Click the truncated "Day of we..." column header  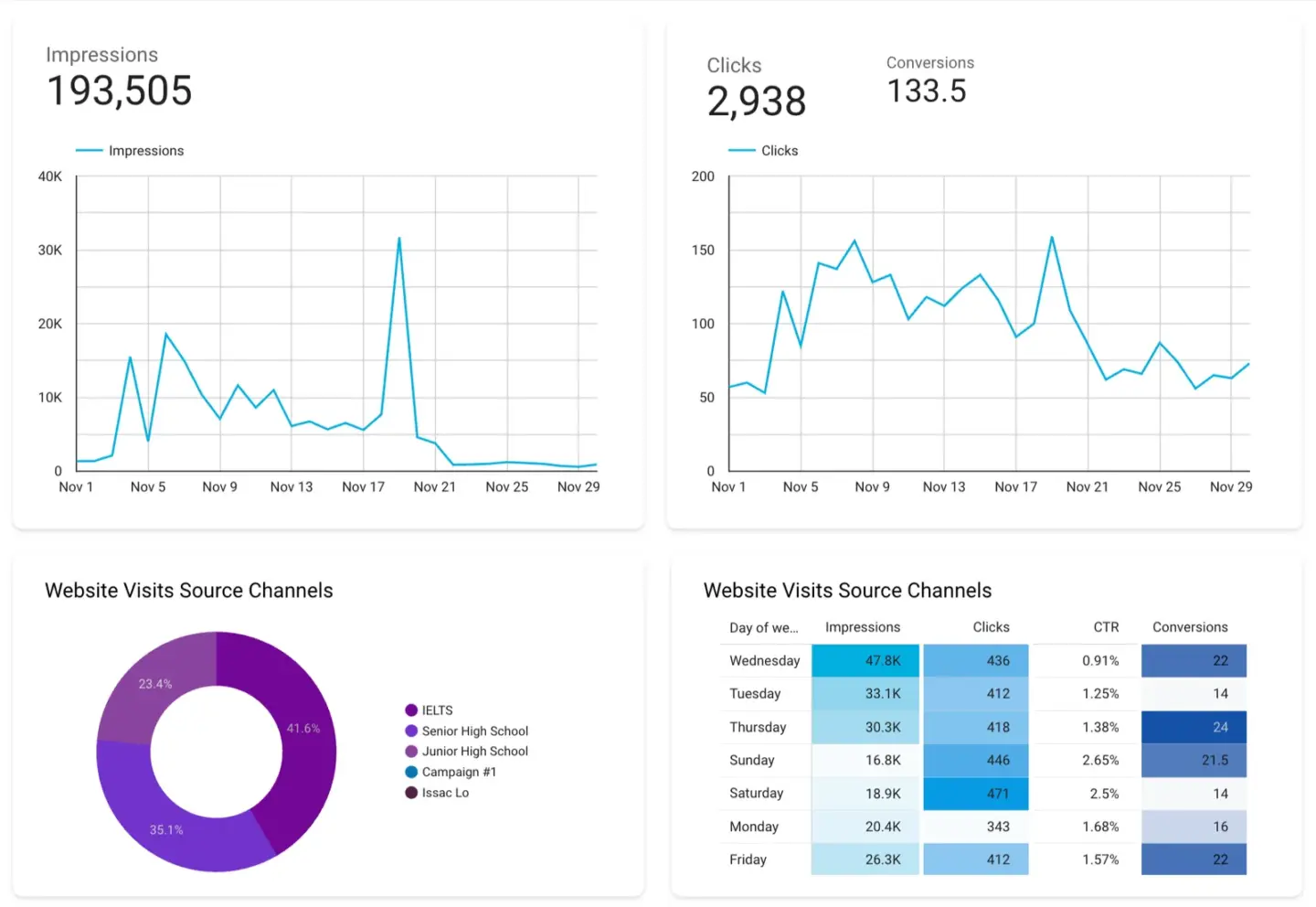pyautogui.click(x=763, y=628)
